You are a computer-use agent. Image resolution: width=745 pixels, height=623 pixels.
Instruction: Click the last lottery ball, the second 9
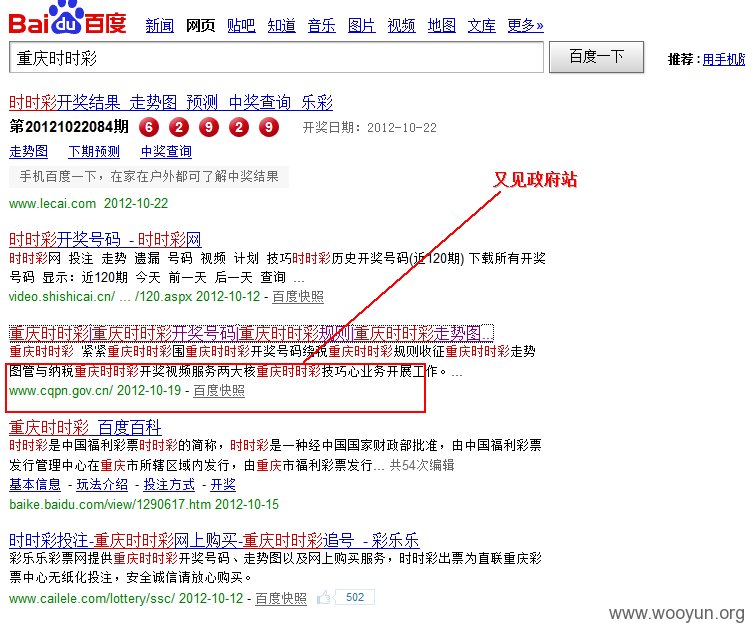click(x=269, y=127)
